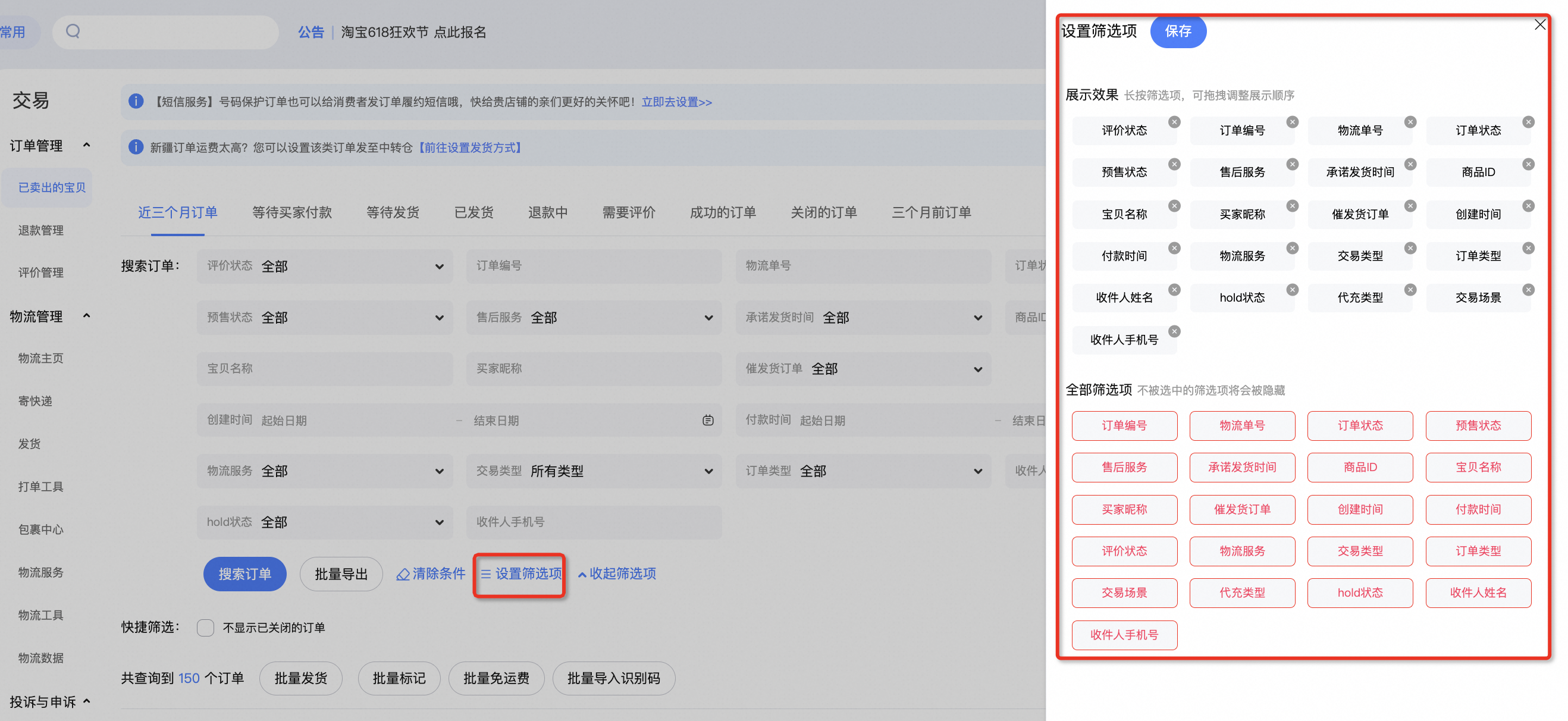Open the calendar icon in 创建时间 field
The height and width of the screenshot is (721, 1568).
(x=707, y=420)
